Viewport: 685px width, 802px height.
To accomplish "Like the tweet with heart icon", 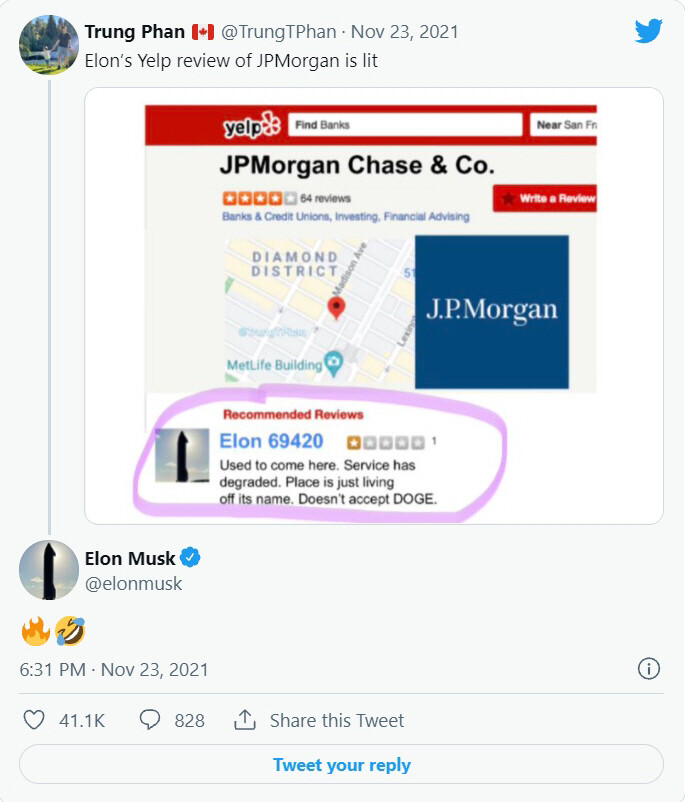I will [x=34, y=720].
